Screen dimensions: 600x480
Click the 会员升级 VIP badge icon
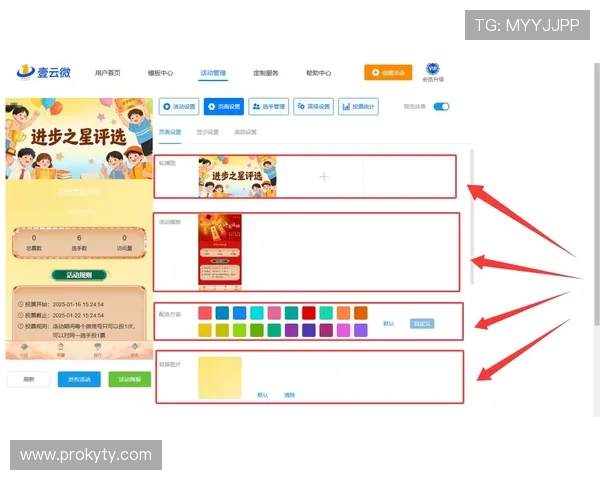[x=433, y=69]
